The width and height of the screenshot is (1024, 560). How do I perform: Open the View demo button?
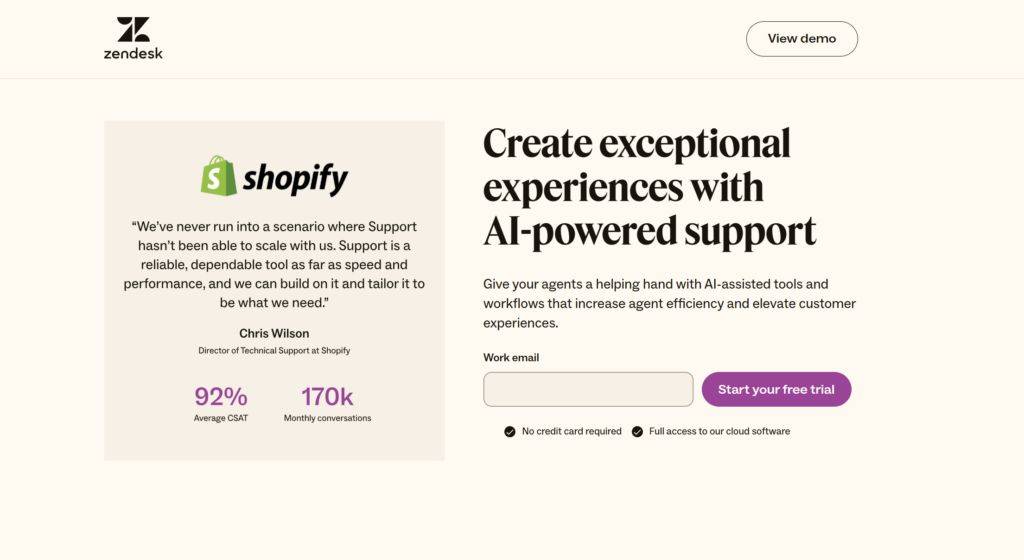click(802, 39)
